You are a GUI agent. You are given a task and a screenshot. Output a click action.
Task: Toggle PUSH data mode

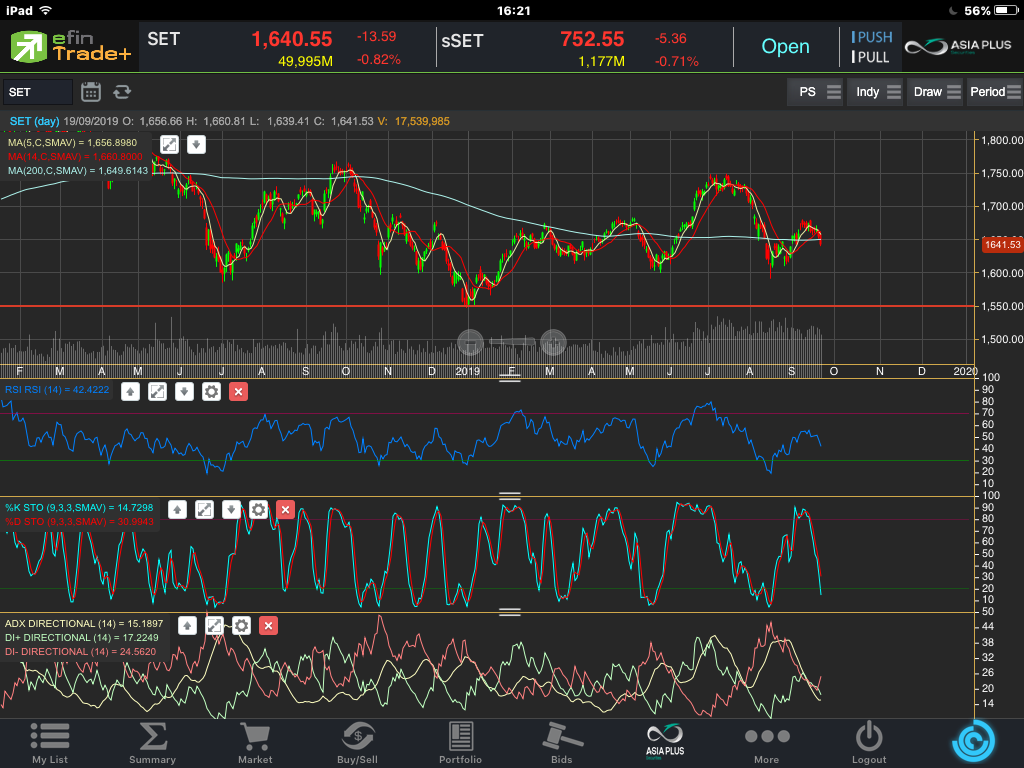coord(871,37)
